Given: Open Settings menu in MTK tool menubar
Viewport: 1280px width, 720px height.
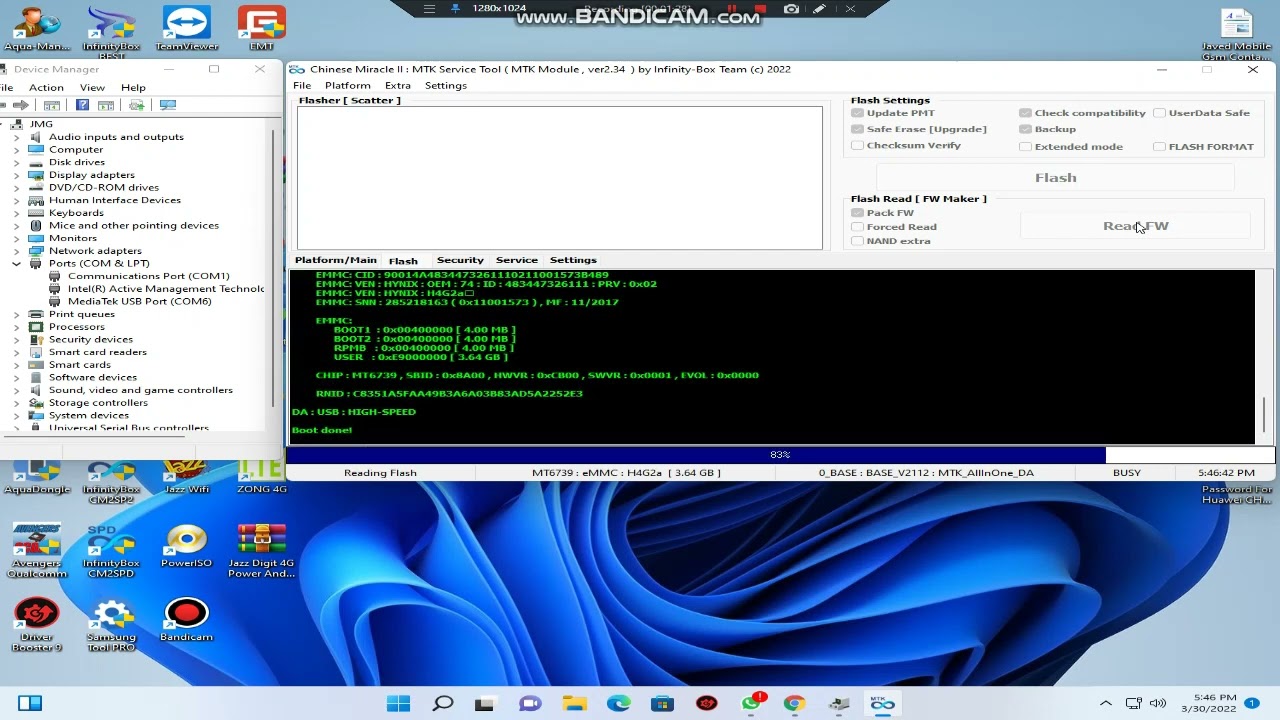Looking at the screenshot, I should click(x=446, y=86).
